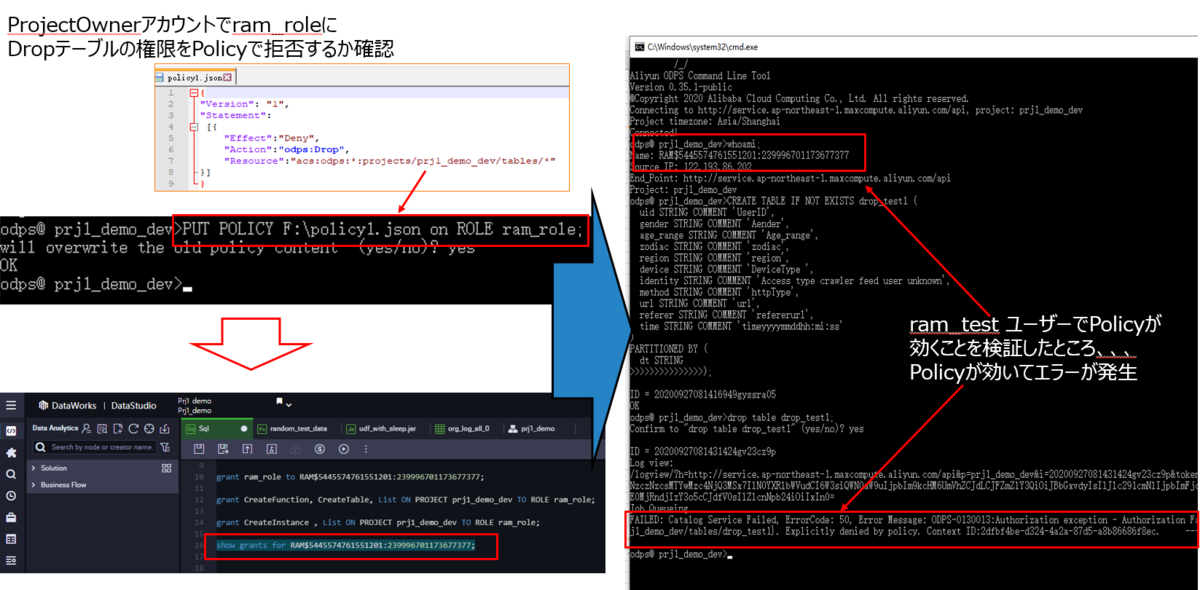Click the "grant CreateFunction, CreateTable" code line
This screenshot has height=590, width=1200.
pyautogui.click(x=405, y=499)
